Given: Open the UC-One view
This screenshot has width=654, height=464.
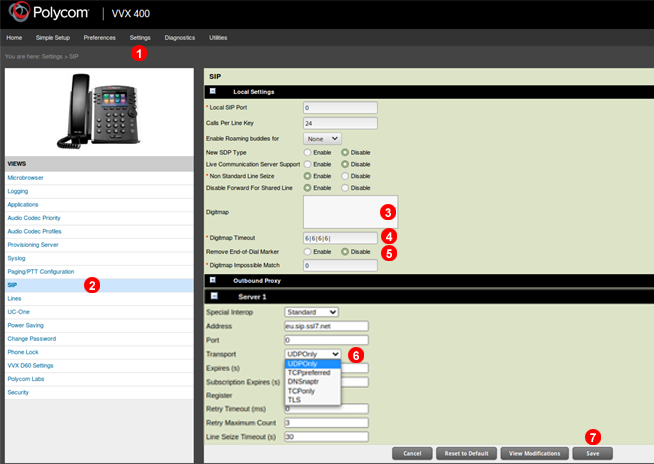Looking at the screenshot, I should click(x=18, y=312).
